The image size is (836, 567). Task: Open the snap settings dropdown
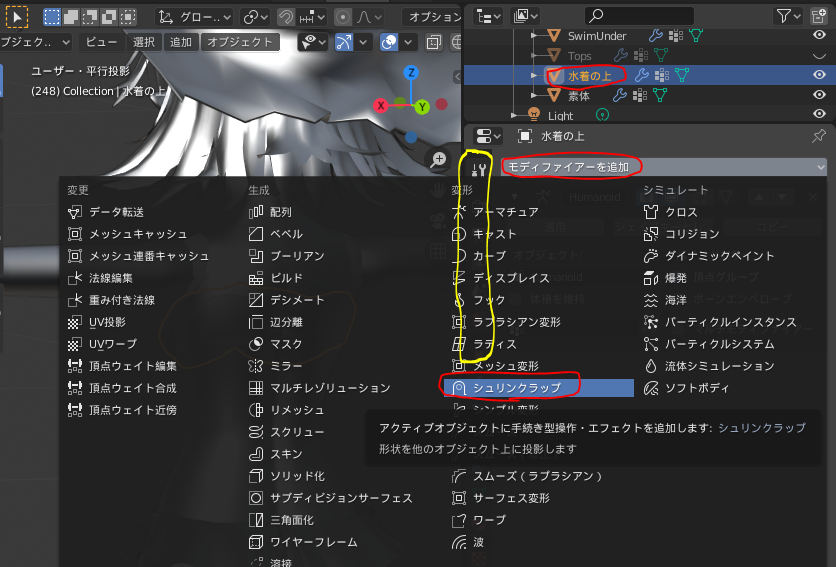click(312, 17)
